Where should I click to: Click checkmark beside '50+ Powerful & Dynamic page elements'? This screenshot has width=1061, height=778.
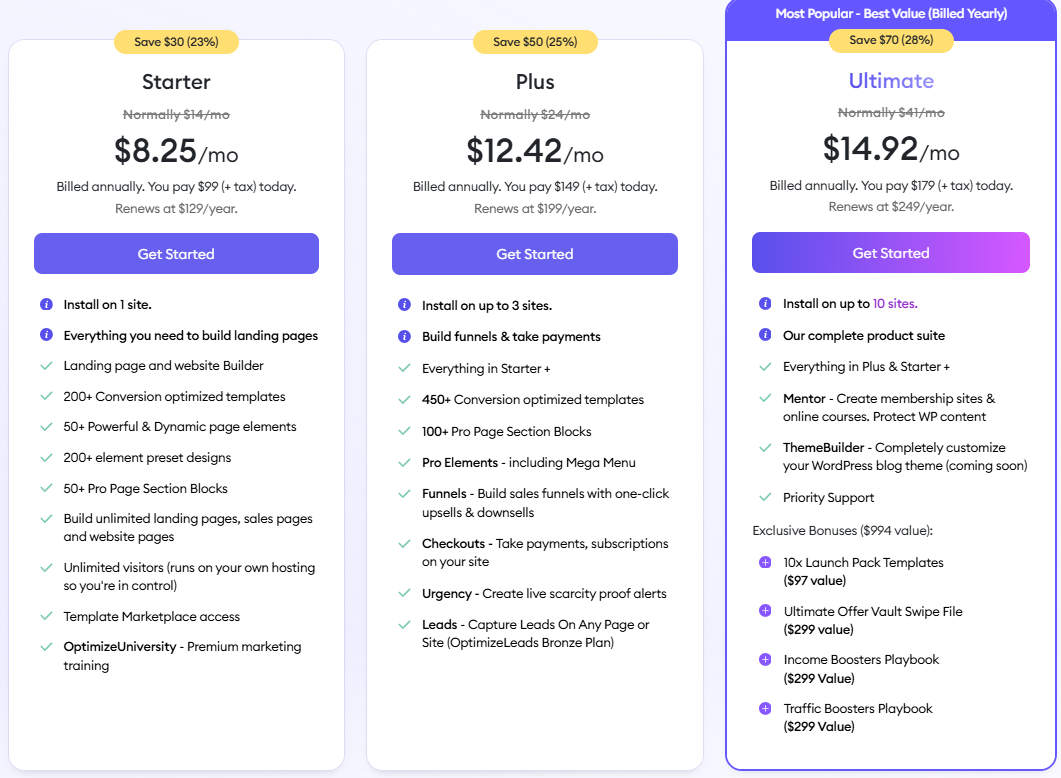[47, 427]
